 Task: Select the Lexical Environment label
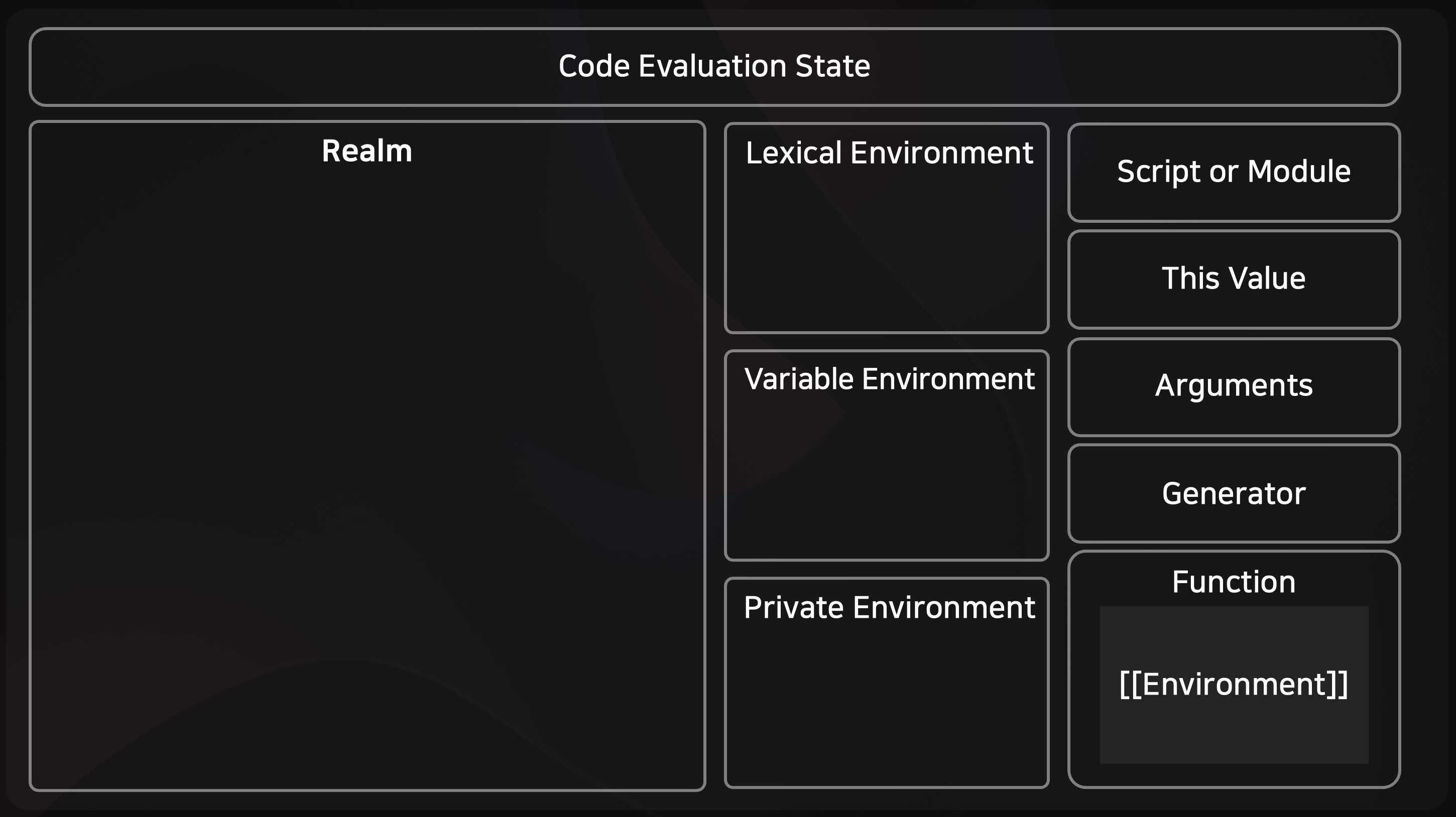pyautogui.click(x=889, y=153)
